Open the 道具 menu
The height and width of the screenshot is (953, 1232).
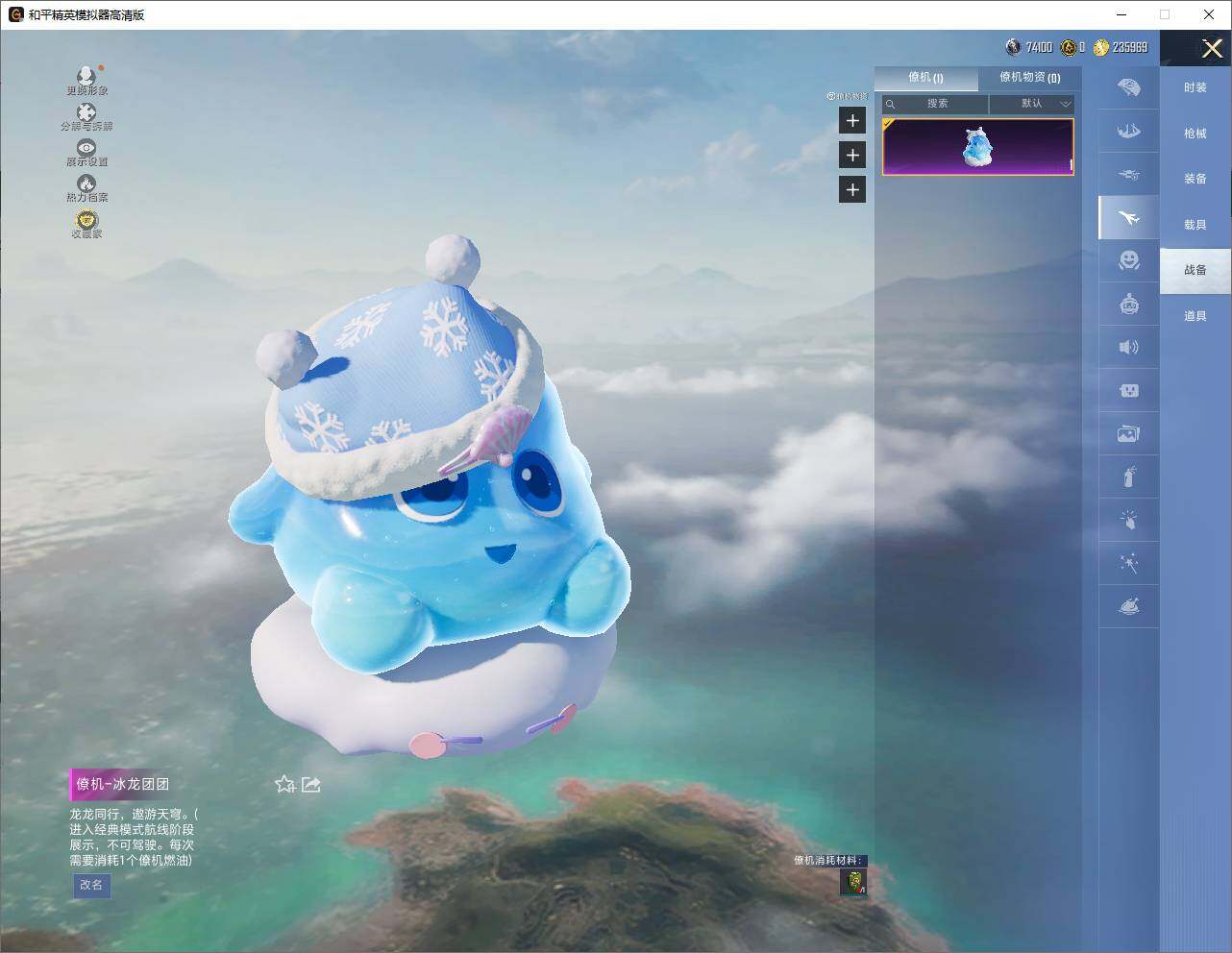tap(1195, 316)
